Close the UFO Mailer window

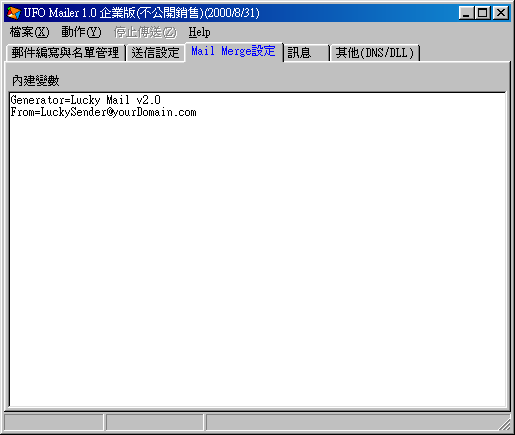click(x=500, y=13)
